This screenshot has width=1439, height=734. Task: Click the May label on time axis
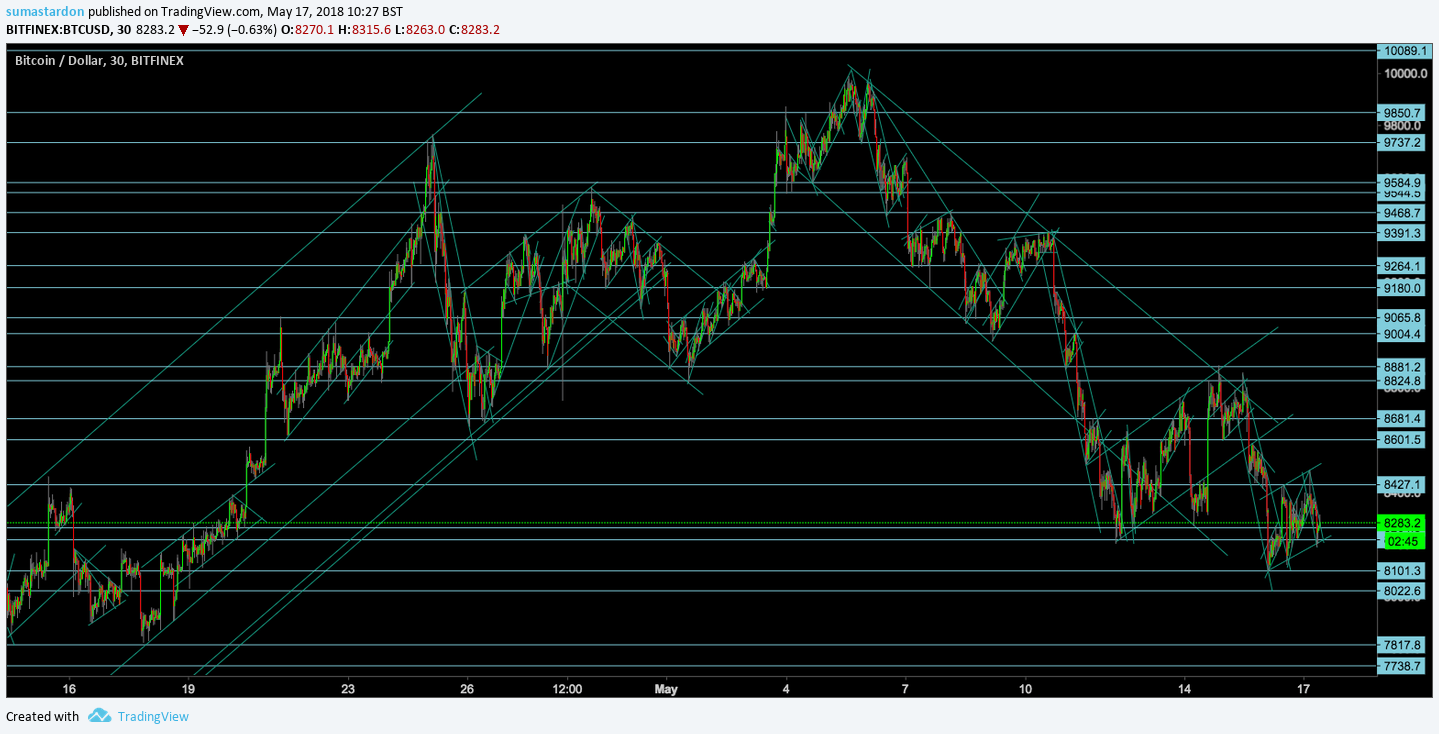pyautogui.click(x=666, y=689)
